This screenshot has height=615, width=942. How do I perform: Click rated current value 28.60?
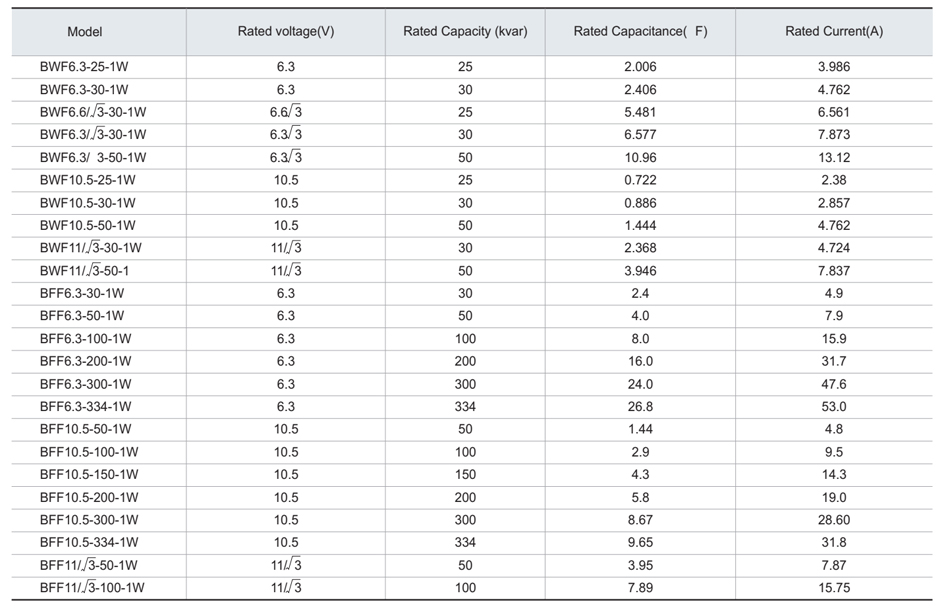[834, 520]
